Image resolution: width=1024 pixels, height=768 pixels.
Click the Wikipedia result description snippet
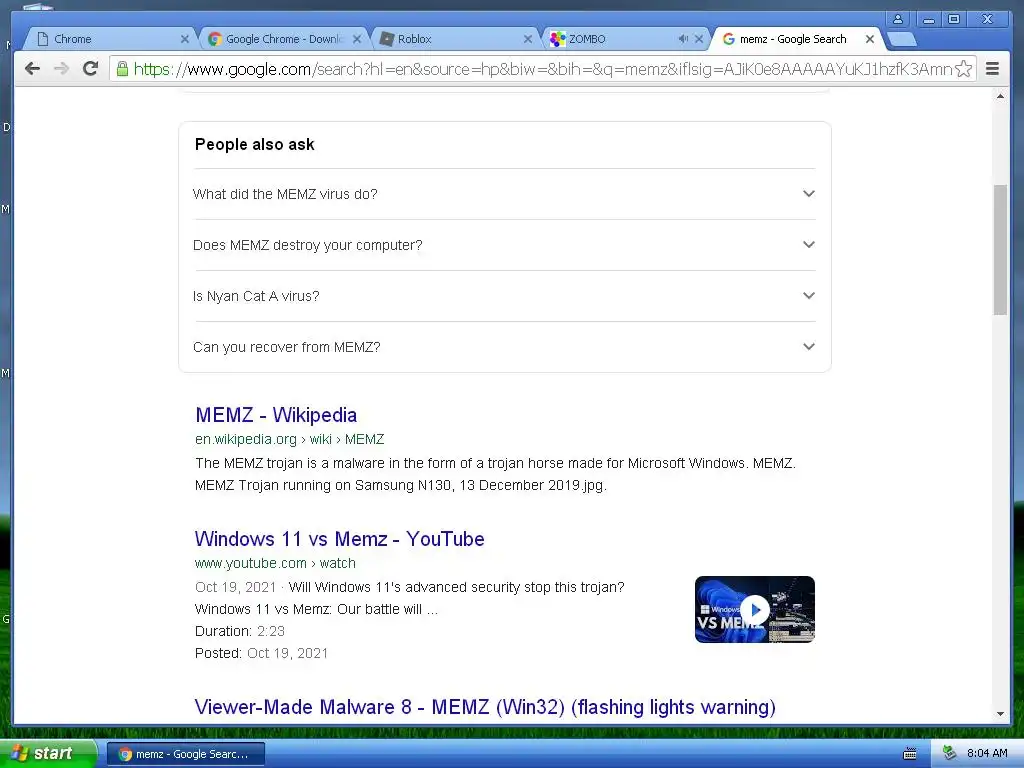[495, 474]
